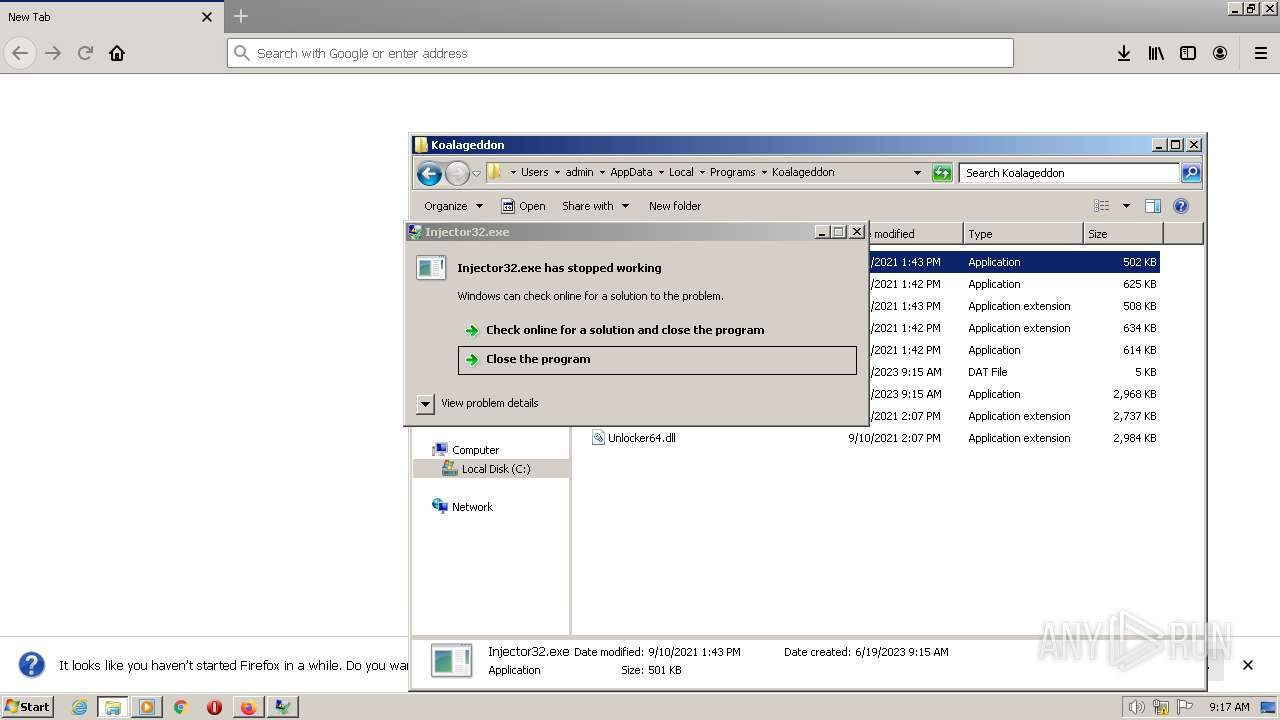Launch Chrome from taskbar

180,707
